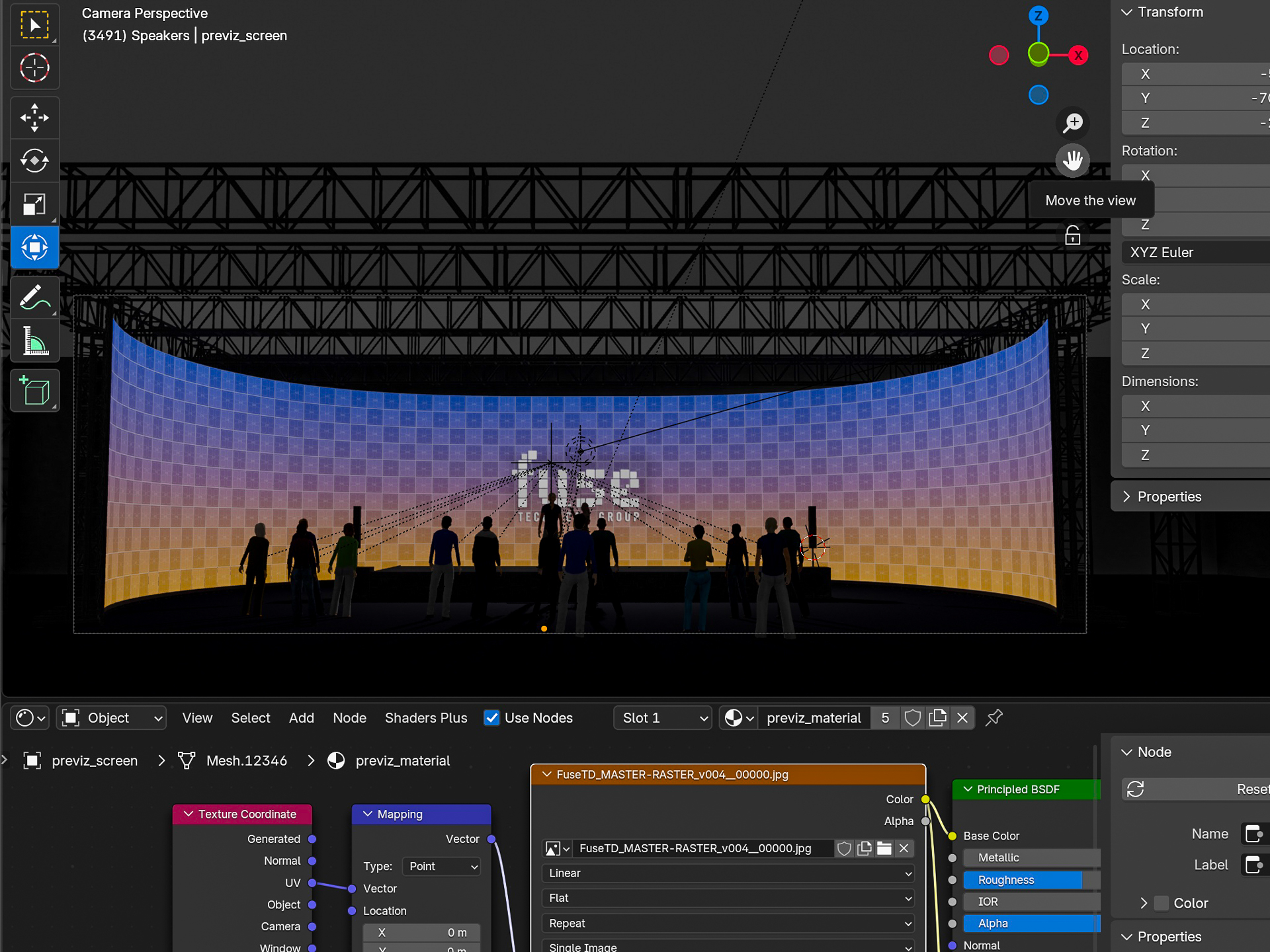
Task: Select the Annotate tool
Action: point(34,297)
